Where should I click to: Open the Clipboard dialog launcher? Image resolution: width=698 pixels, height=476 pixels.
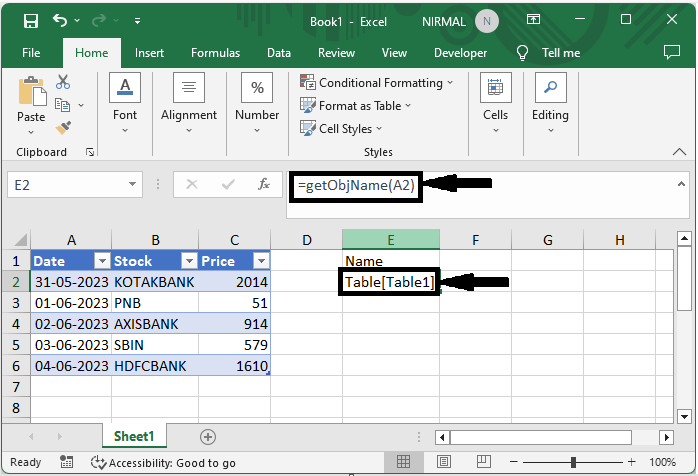tap(90, 152)
